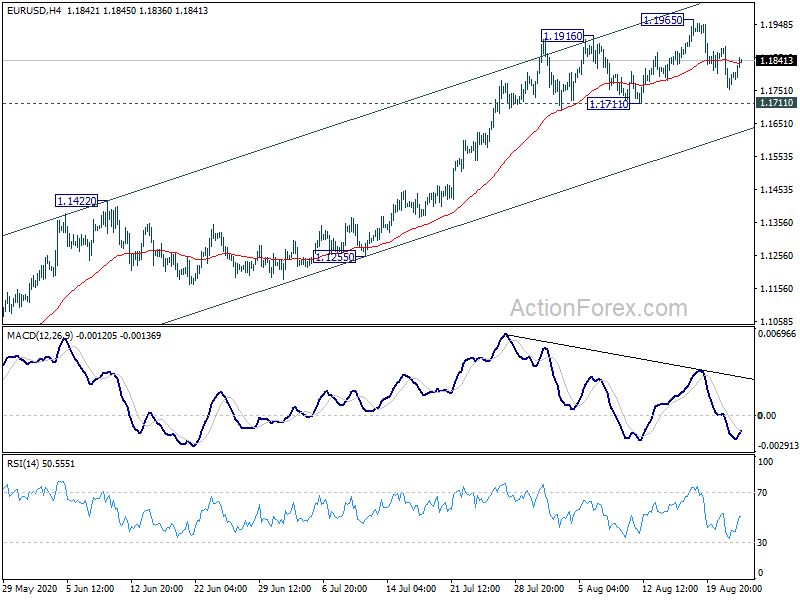The image size is (800, 600).
Task: Click the 28 Jul 20:00 date label
Action: [539, 589]
